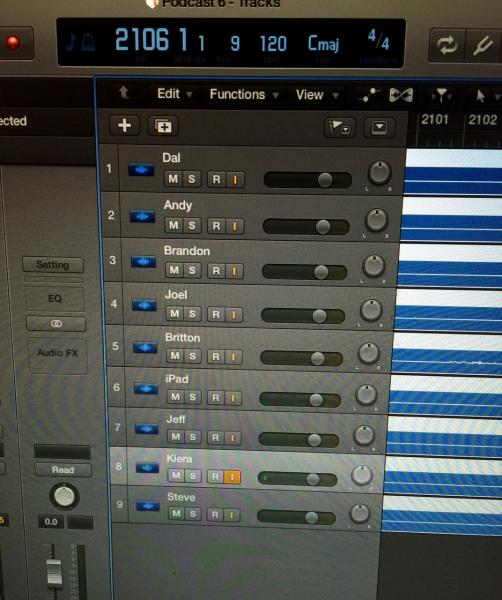
Task: Solo the Brandon track
Action: coord(192,271)
